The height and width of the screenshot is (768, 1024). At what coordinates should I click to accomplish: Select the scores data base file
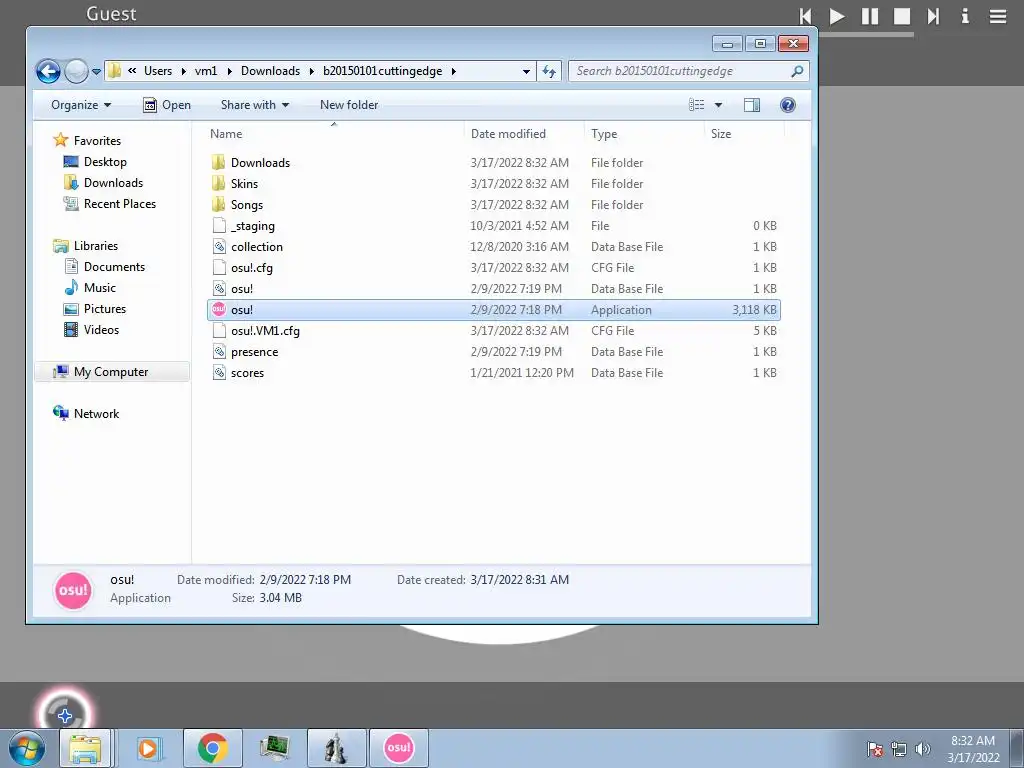pyautogui.click(x=494, y=372)
